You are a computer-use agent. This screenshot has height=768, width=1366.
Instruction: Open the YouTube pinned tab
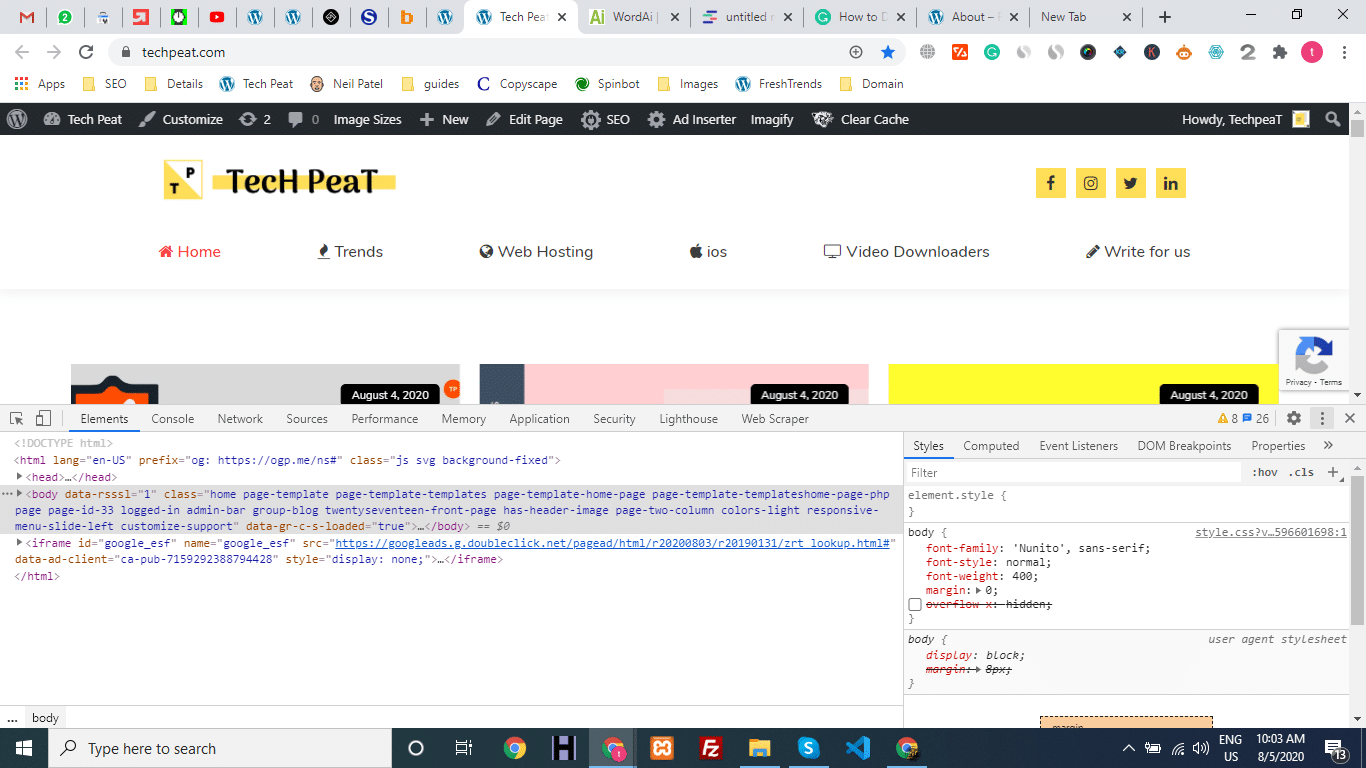(x=217, y=17)
